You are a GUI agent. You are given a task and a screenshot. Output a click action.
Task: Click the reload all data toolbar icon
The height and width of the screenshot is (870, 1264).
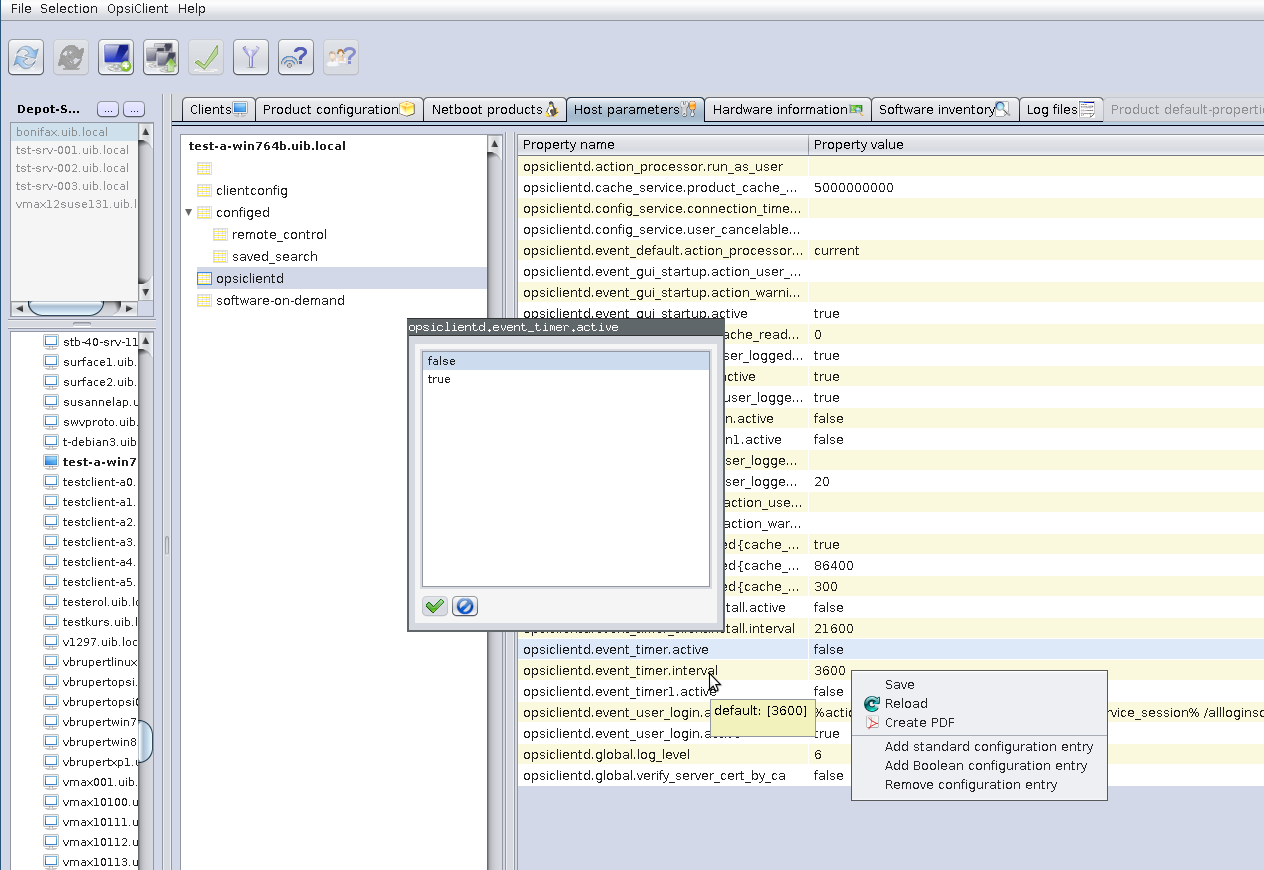coord(26,57)
